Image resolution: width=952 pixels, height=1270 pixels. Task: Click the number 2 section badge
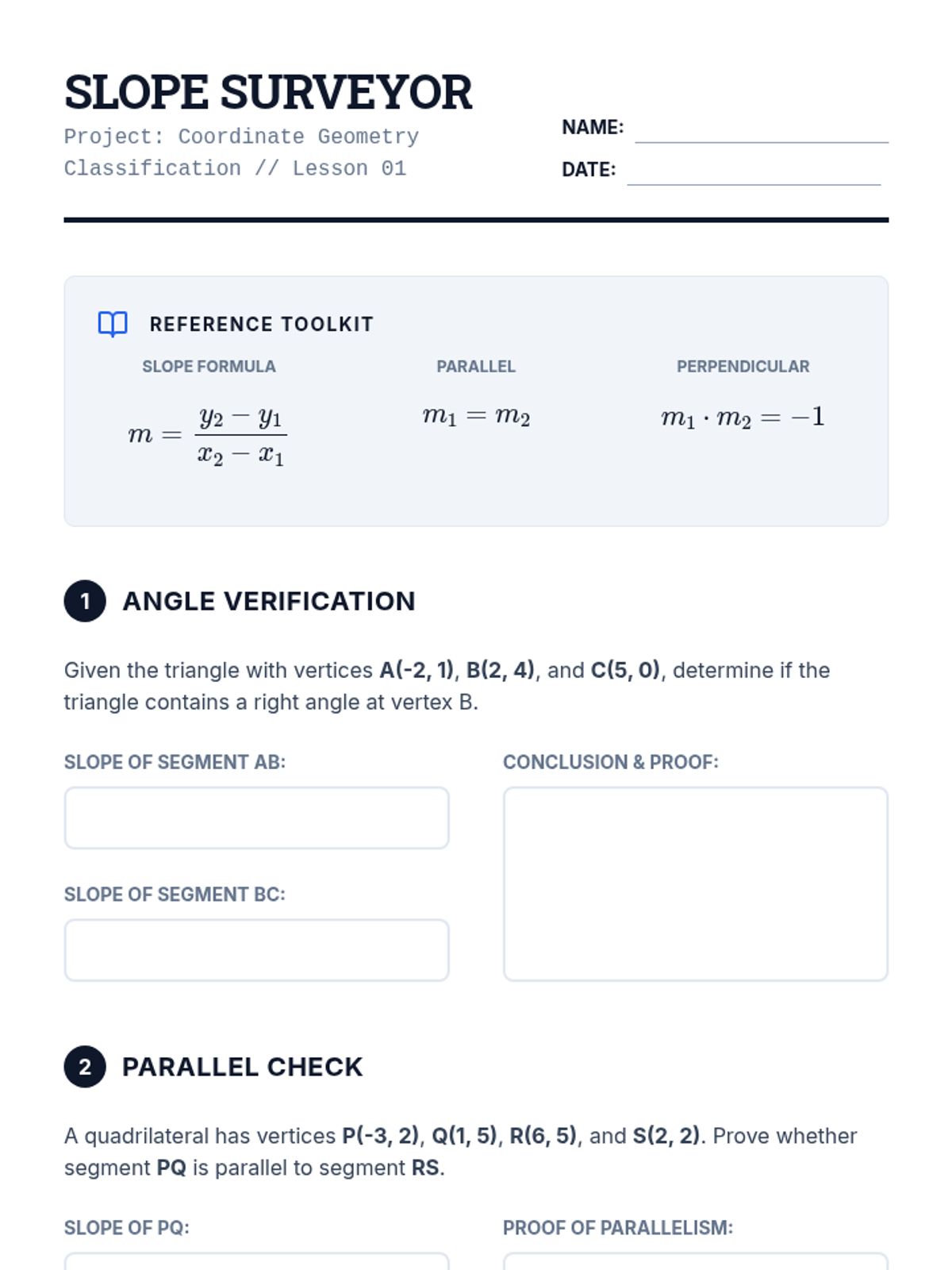pyautogui.click(x=85, y=1067)
